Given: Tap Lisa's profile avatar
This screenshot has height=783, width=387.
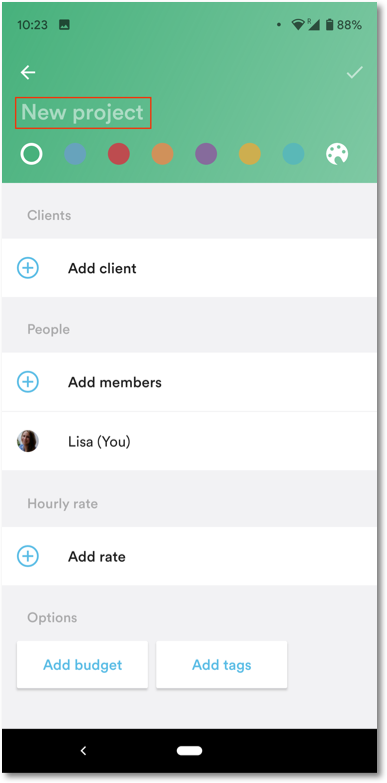Looking at the screenshot, I should pyautogui.click(x=28, y=441).
